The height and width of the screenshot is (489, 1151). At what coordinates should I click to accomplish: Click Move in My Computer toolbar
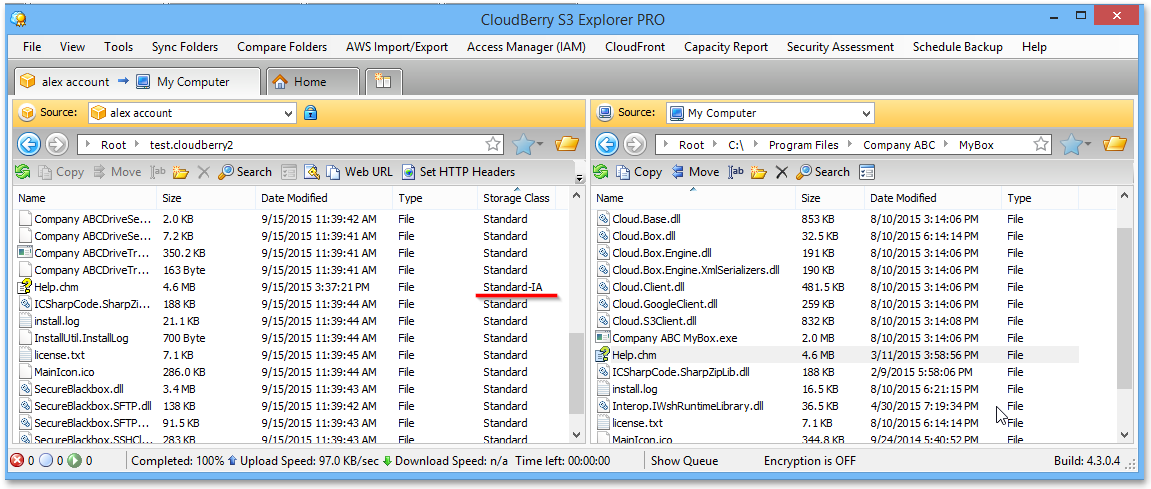(694, 173)
